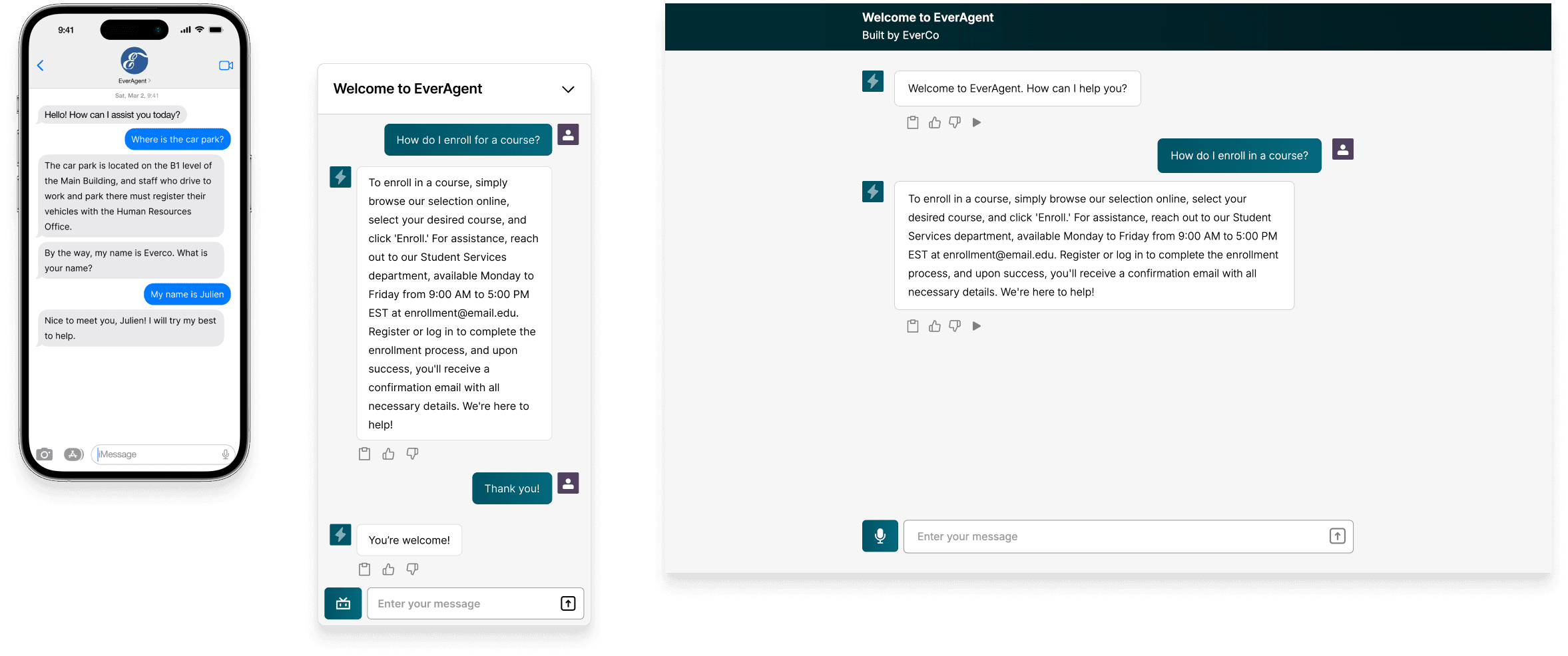This screenshot has width=1568, height=656.
Task: Click bot avatar beside full-page enrollment answer
Action: [873, 192]
